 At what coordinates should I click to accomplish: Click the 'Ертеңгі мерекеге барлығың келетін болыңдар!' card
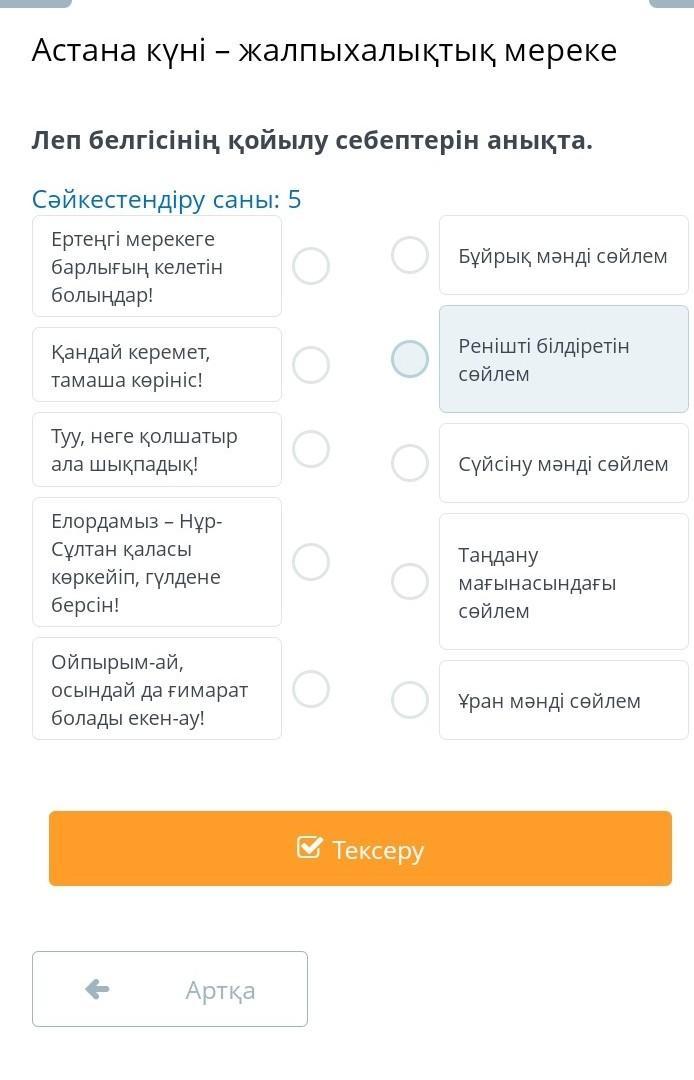click(157, 266)
